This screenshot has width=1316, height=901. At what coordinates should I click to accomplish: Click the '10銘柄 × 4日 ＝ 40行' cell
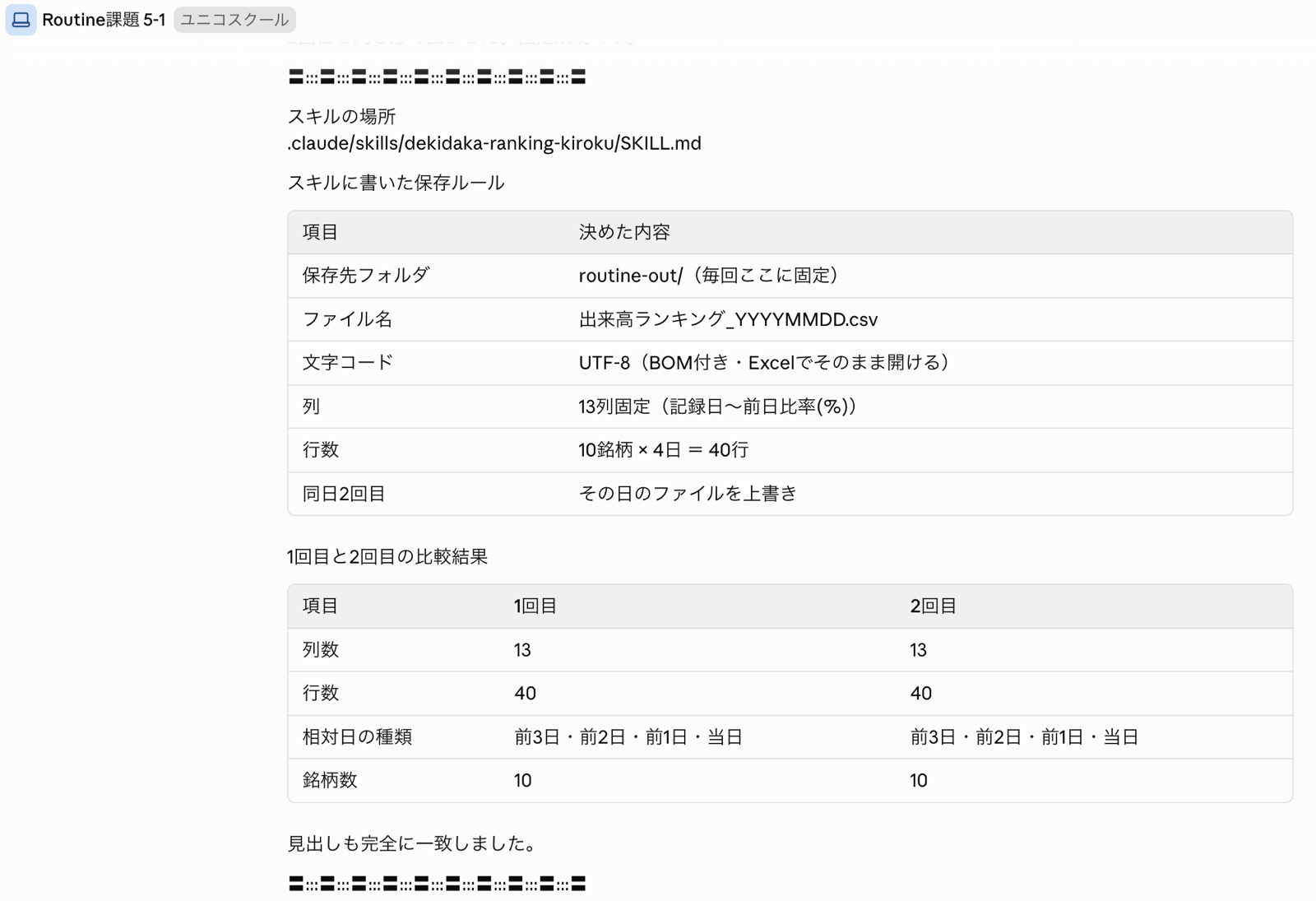pyautogui.click(x=664, y=450)
